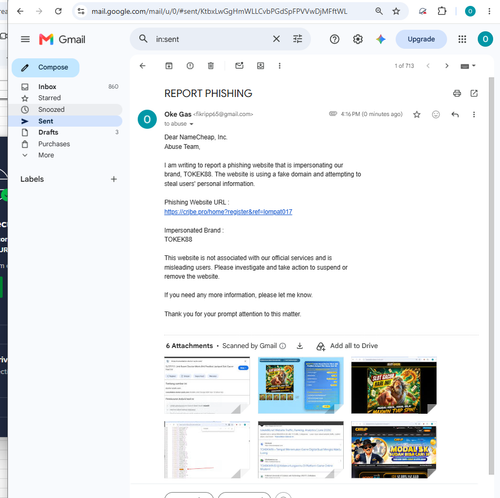Open black Slot Gacor attachment thumbnail
Image resolution: width=500 pixels, height=498 pixels.
click(x=394, y=385)
